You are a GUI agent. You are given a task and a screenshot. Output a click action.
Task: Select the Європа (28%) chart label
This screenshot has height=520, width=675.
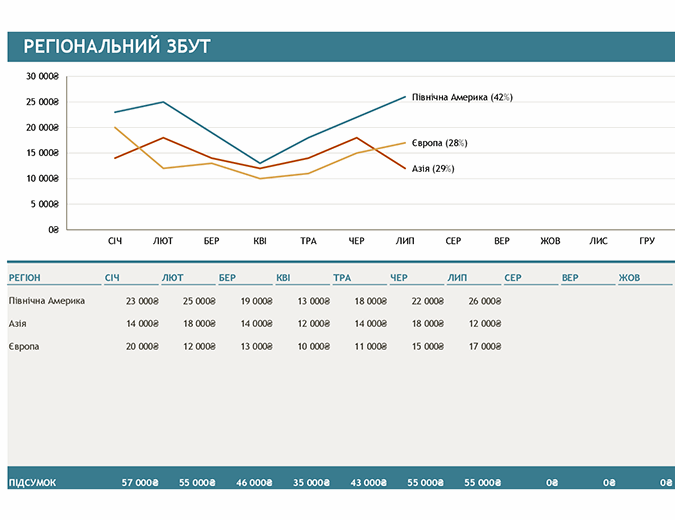coord(440,143)
